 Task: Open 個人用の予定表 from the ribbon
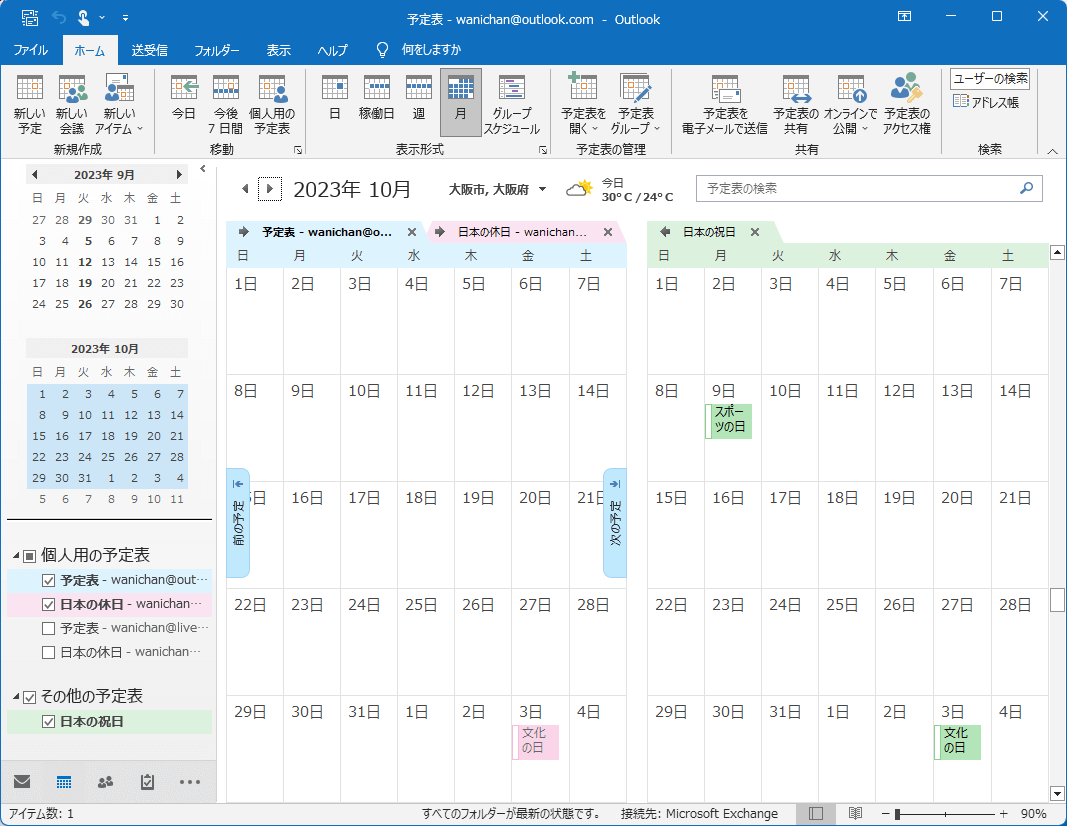(272, 105)
